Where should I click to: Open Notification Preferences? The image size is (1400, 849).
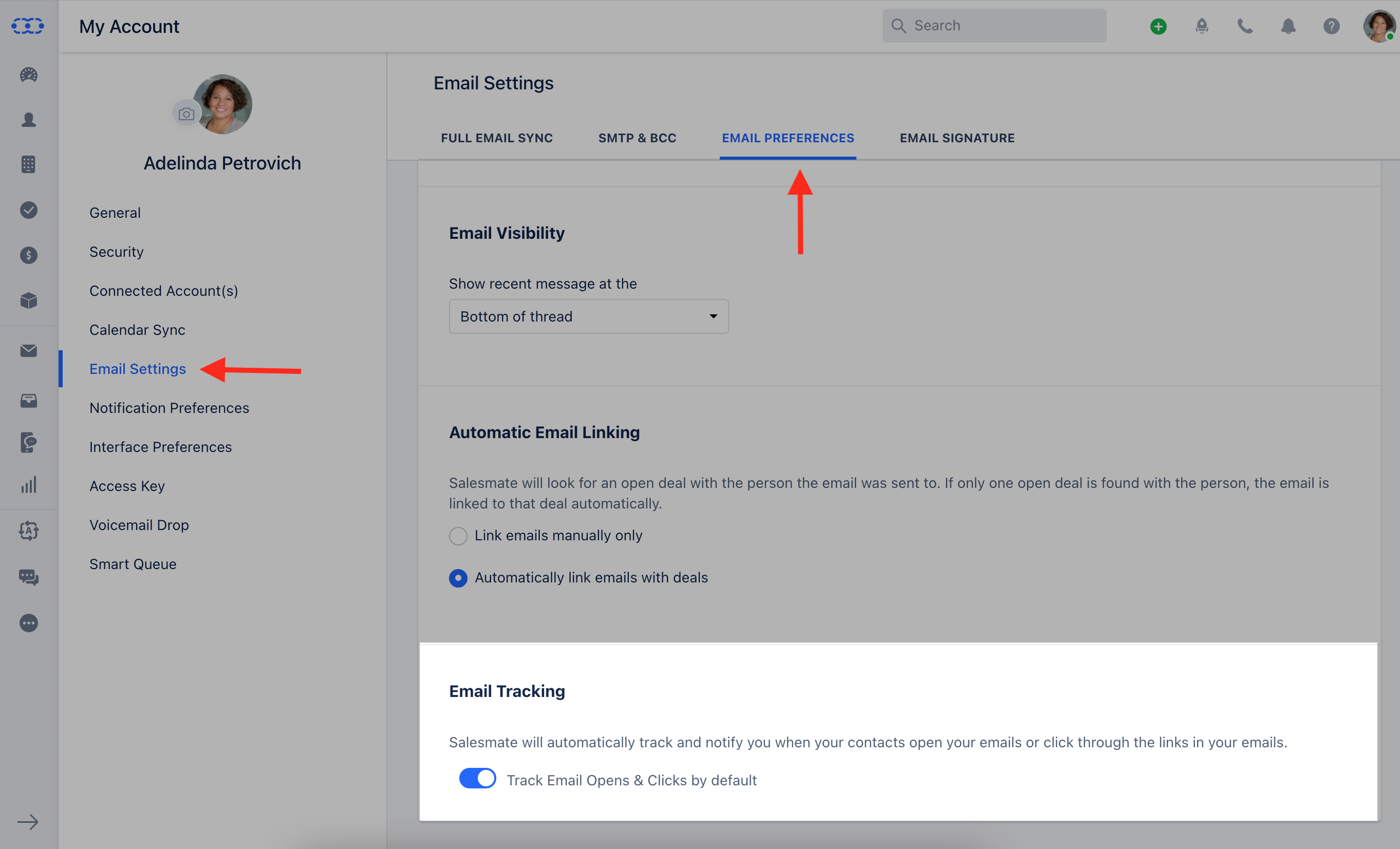(170, 408)
